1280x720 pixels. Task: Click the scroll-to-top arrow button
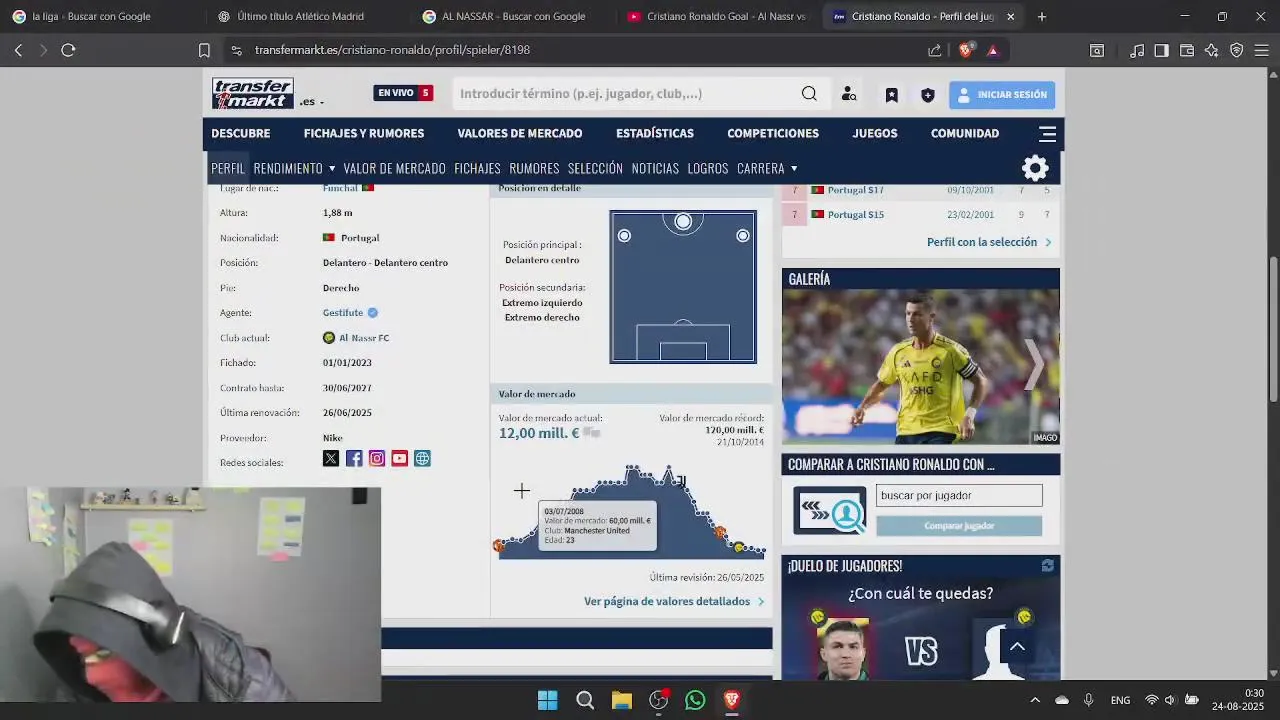pos(1017,646)
